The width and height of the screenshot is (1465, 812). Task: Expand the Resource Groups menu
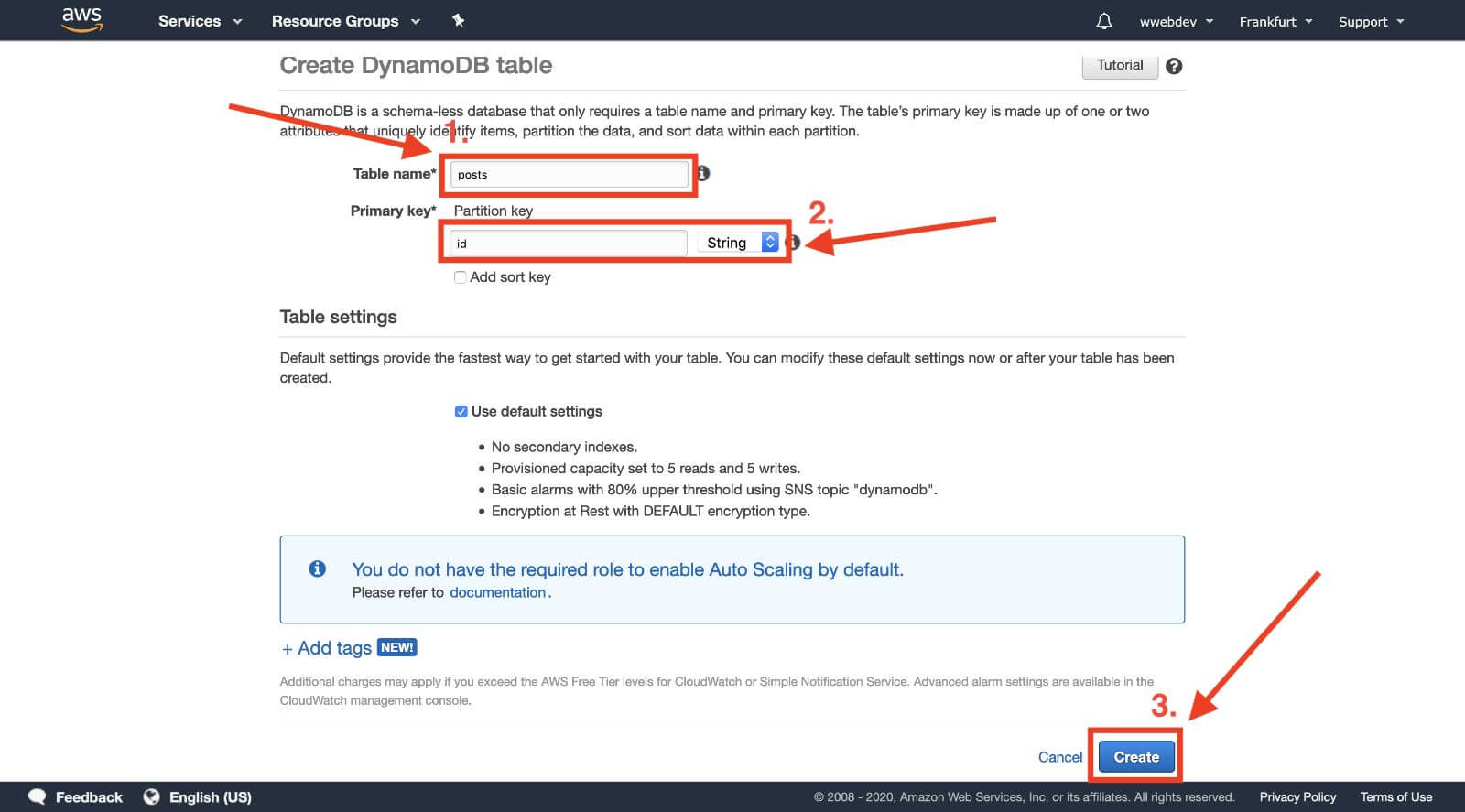tap(346, 21)
